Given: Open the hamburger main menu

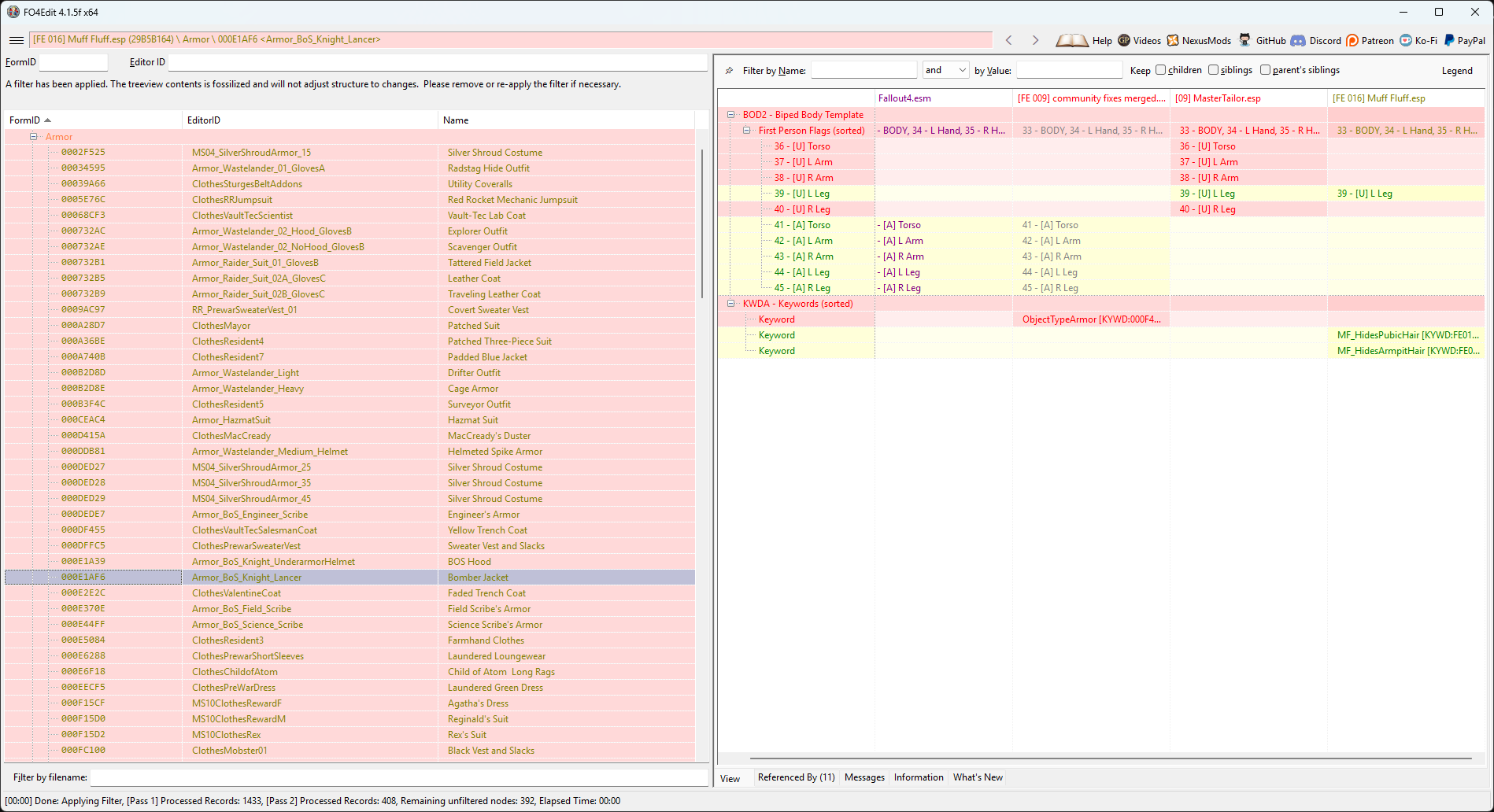Looking at the screenshot, I should coord(17,40).
